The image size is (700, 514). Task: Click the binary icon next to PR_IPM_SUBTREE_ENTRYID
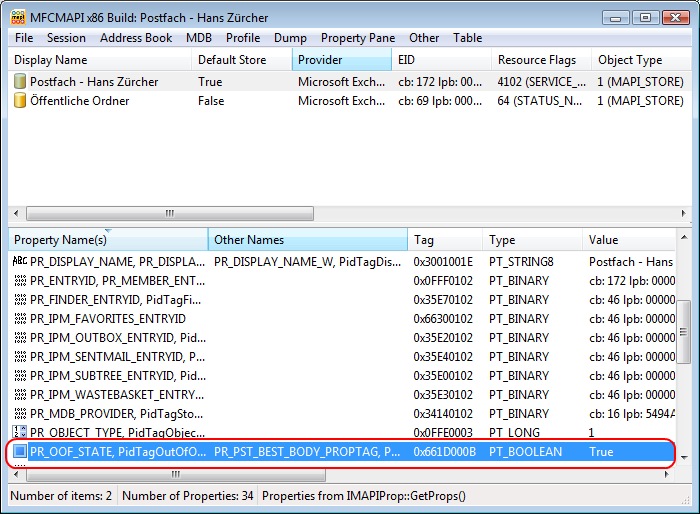[x=20, y=376]
